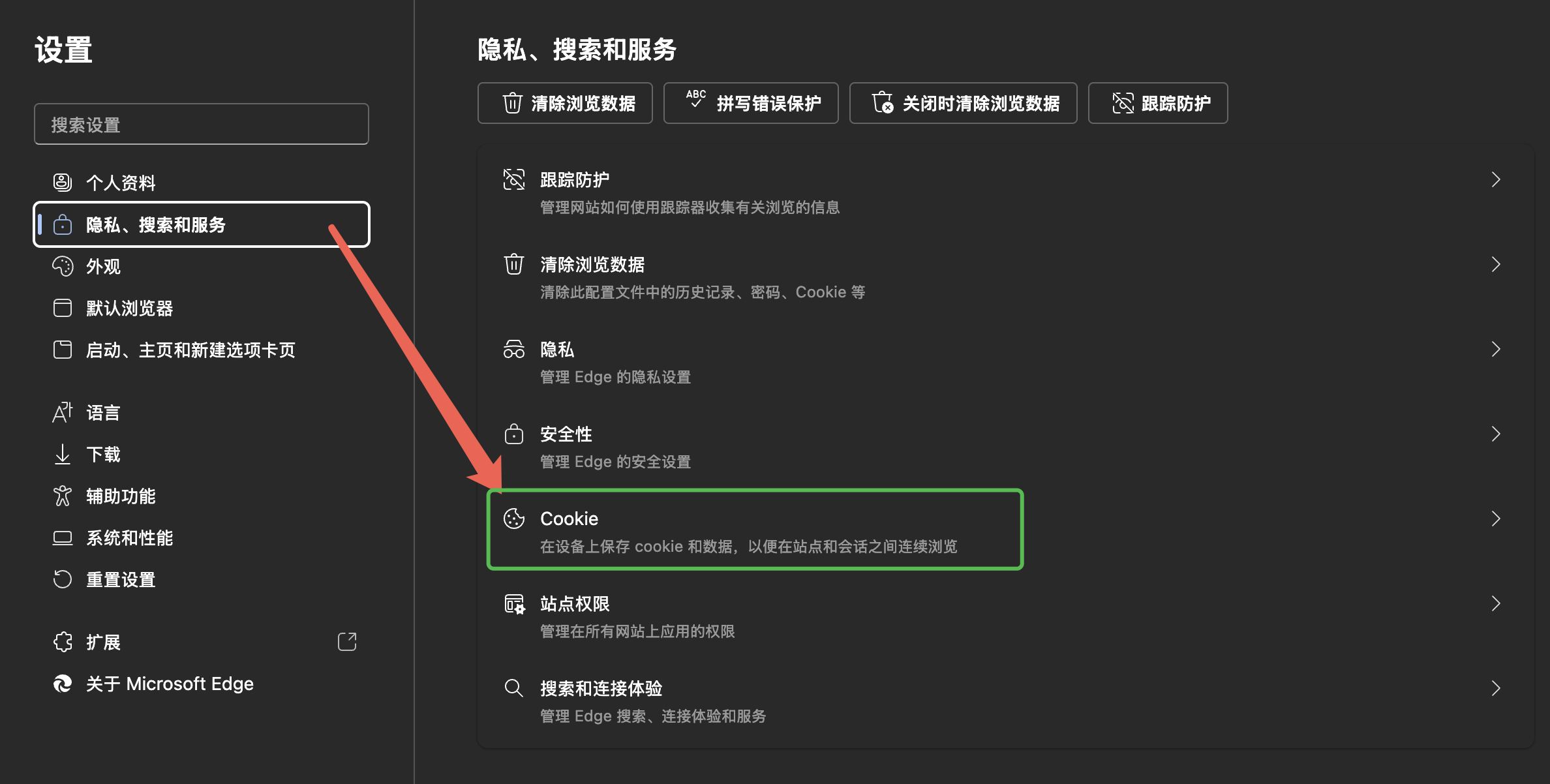The width and height of the screenshot is (1550, 784).
Task: Open 搜索和连接体验 row using right chevron
Action: [x=1496, y=688]
